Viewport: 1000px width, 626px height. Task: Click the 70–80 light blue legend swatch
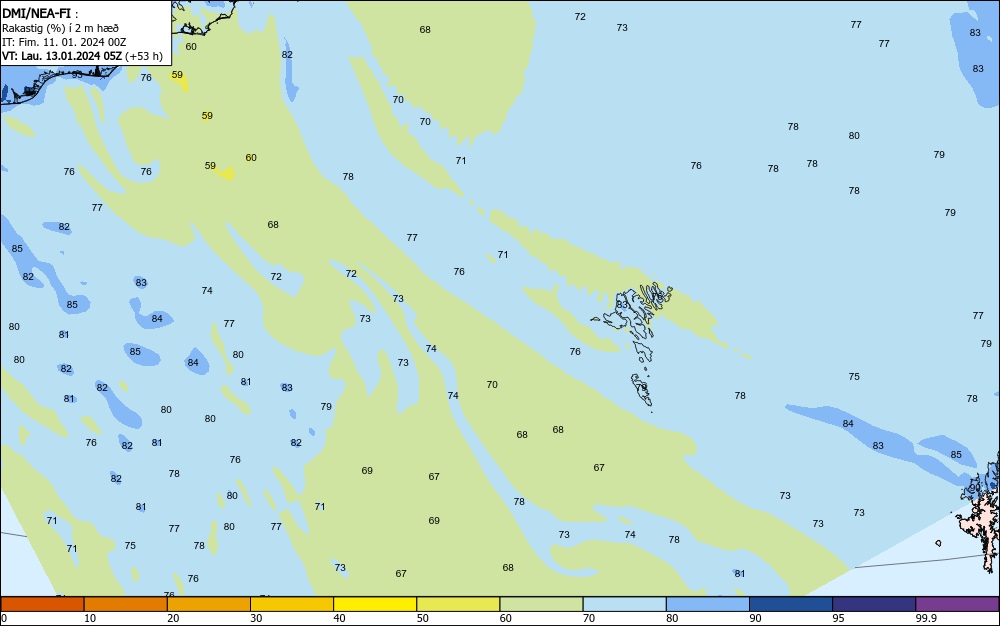click(x=624, y=604)
